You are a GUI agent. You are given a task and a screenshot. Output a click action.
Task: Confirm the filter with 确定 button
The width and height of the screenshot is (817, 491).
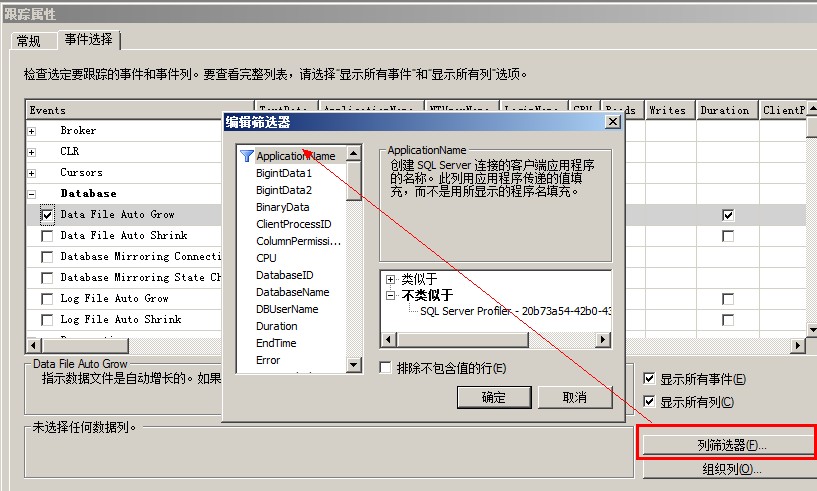pyautogui.click(x=494, y=397)
